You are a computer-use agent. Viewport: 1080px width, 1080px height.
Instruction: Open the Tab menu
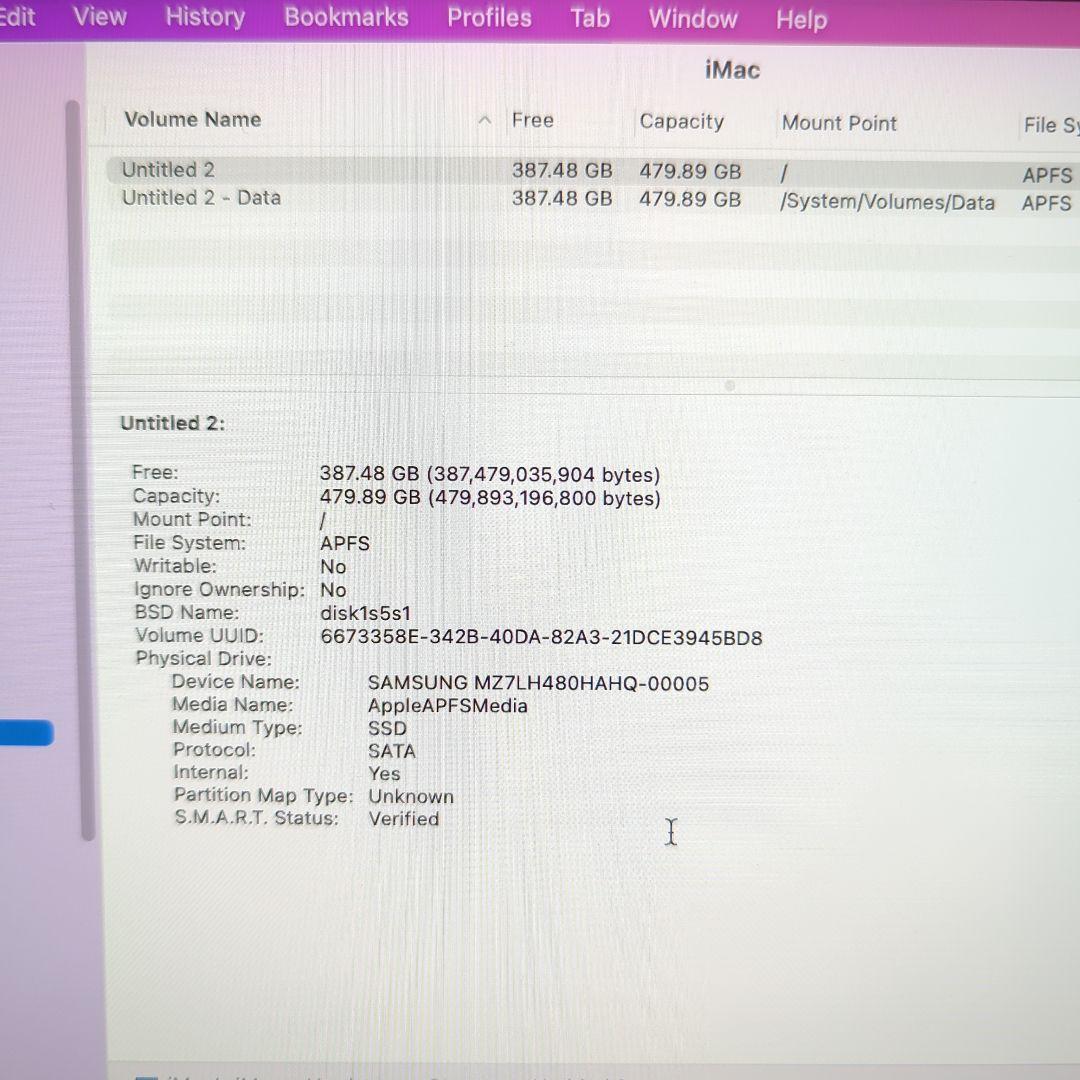(x=589, y=17)
